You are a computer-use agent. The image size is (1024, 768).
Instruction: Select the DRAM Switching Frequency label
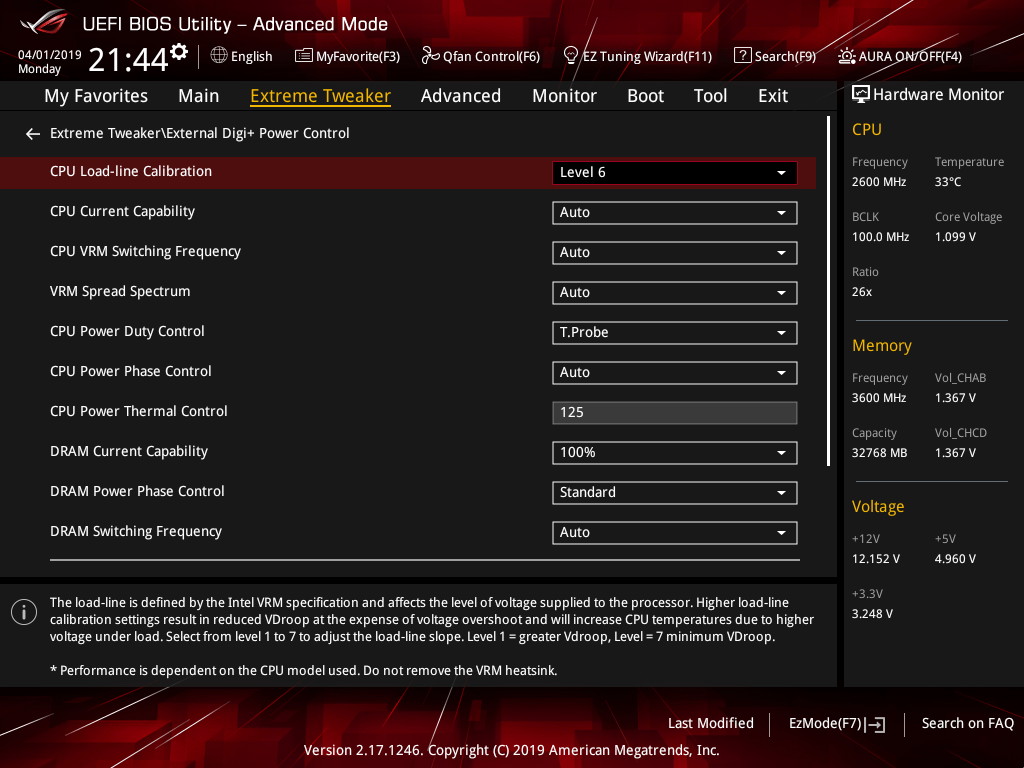(136, 532)
